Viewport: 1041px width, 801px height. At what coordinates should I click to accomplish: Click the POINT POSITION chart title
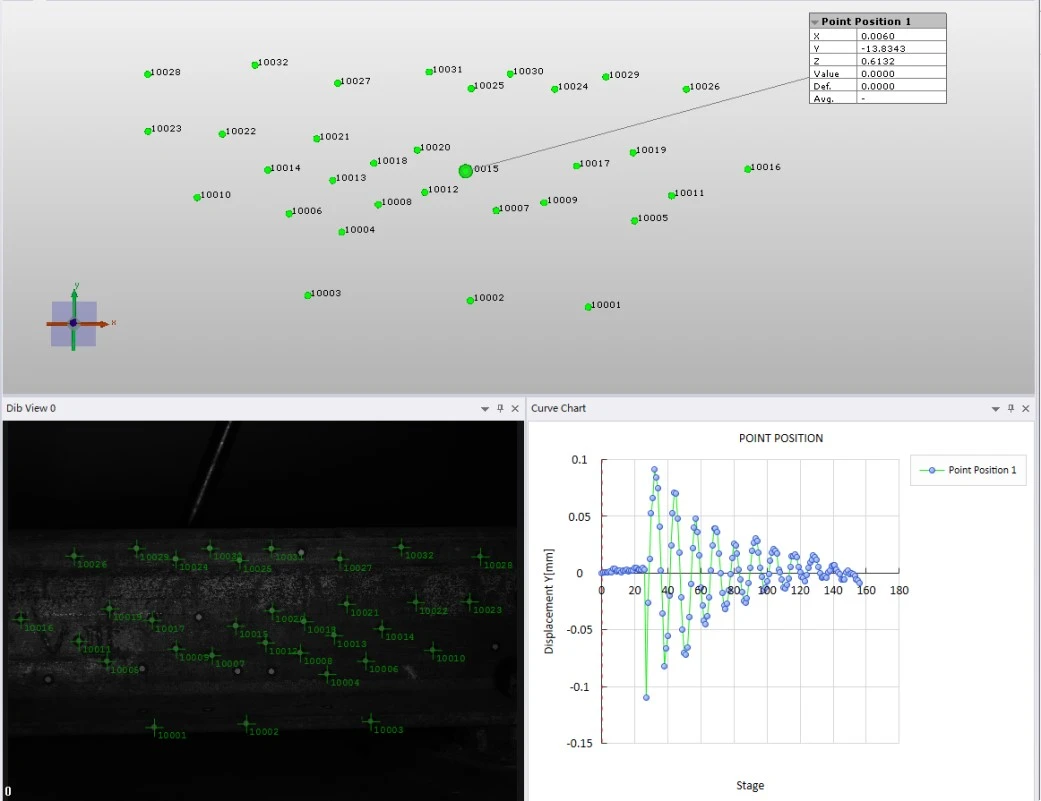[x=781, y=438]
